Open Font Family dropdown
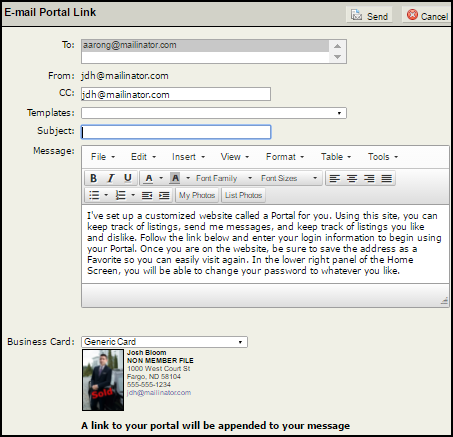This screenshot has width=453, height=437. coord(224,178)
